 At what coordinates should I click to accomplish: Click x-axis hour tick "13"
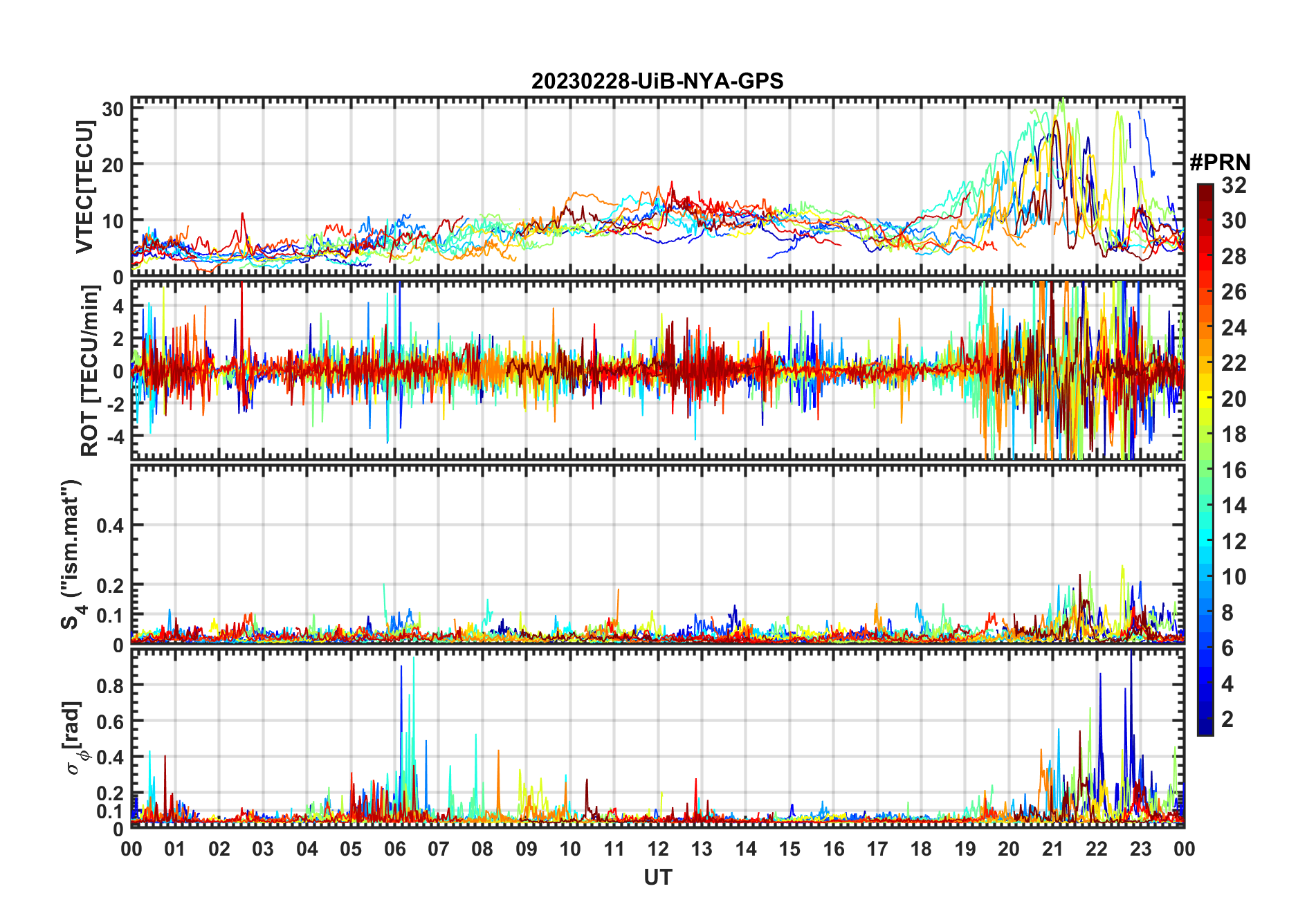click(x=702, y=849)
